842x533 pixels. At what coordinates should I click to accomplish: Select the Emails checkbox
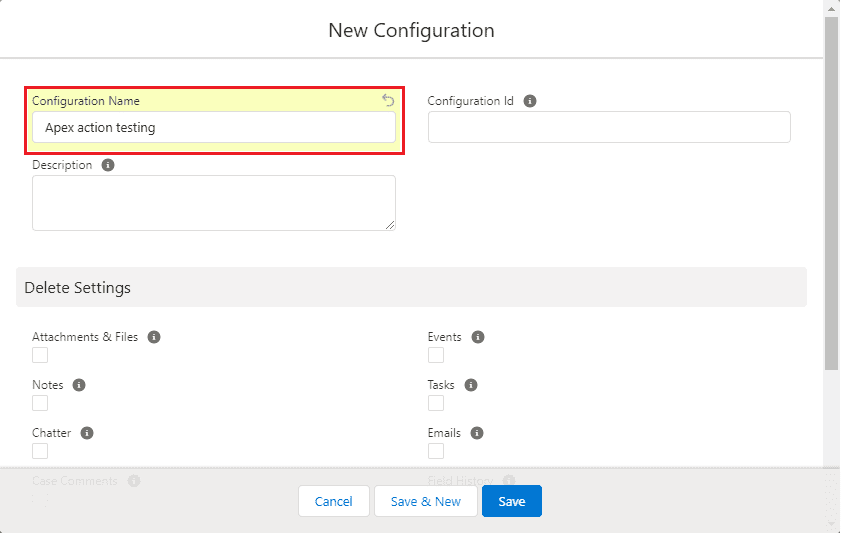click(436, 451)
